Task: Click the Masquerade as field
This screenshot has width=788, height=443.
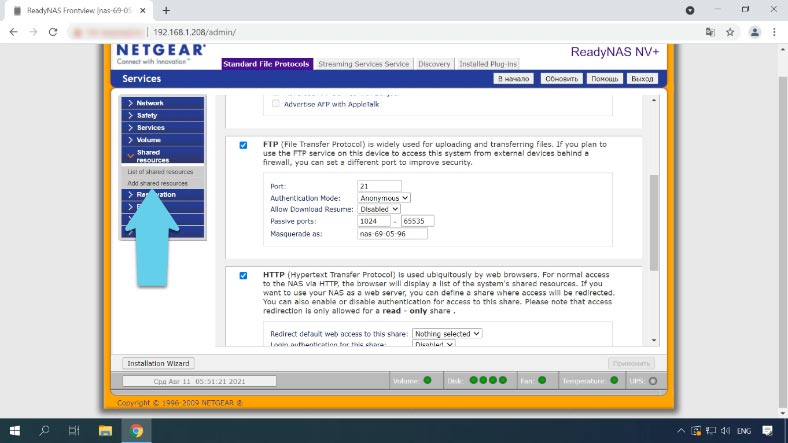Action: click(392, 234)
